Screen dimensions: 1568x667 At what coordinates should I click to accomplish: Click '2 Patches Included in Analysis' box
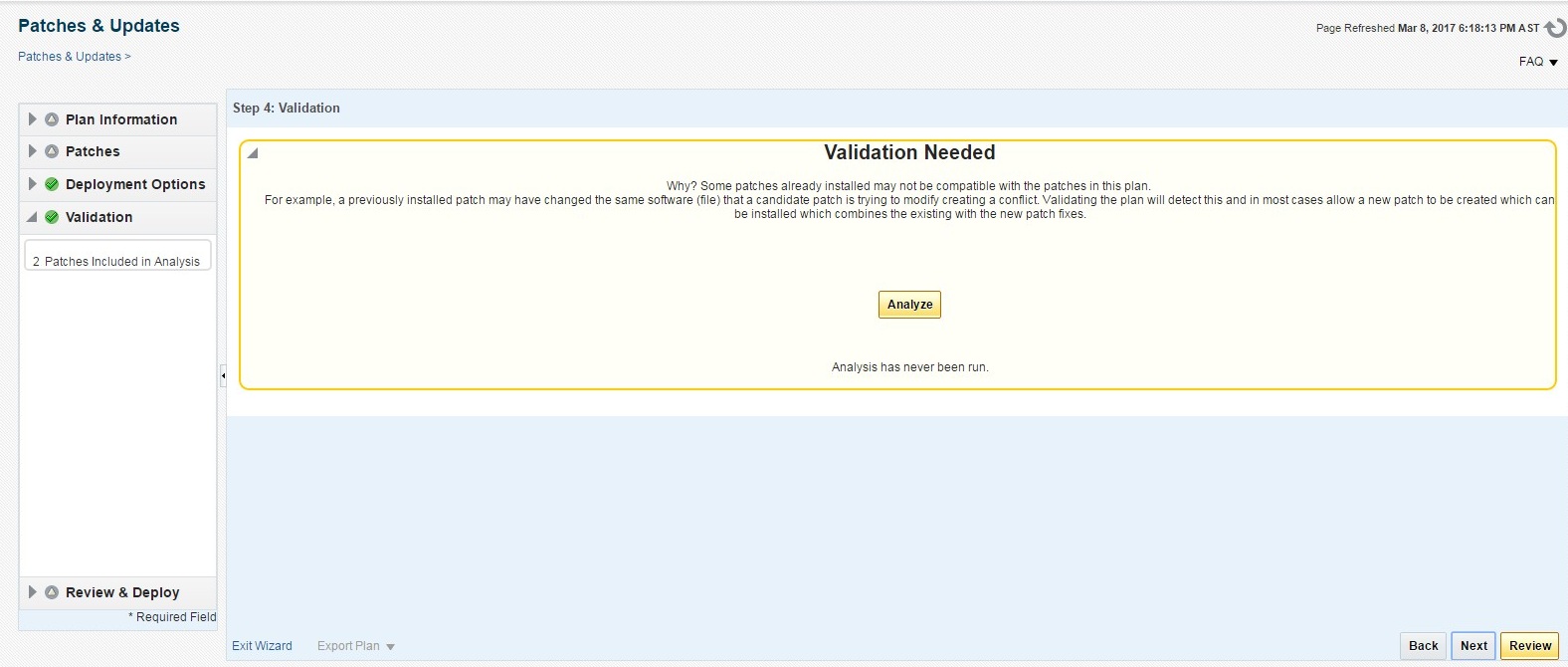[x=117, y=255]
